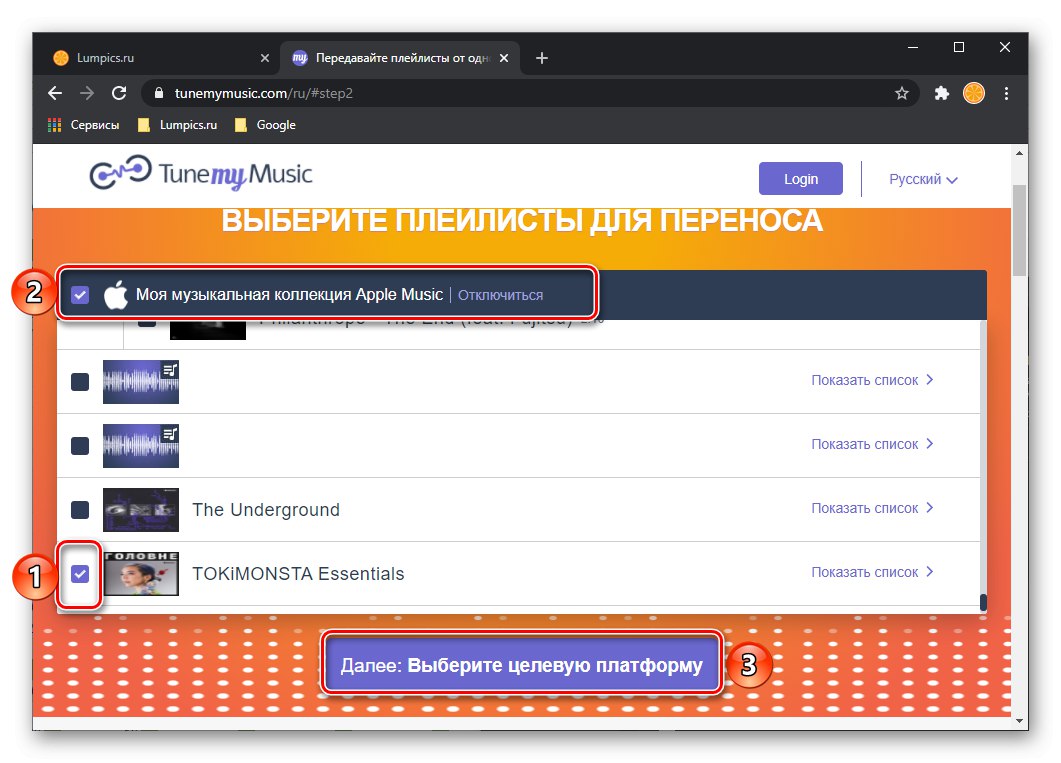1061x763 pixels.
Task: Click the browser forward arrow
Action: (87, 93)
